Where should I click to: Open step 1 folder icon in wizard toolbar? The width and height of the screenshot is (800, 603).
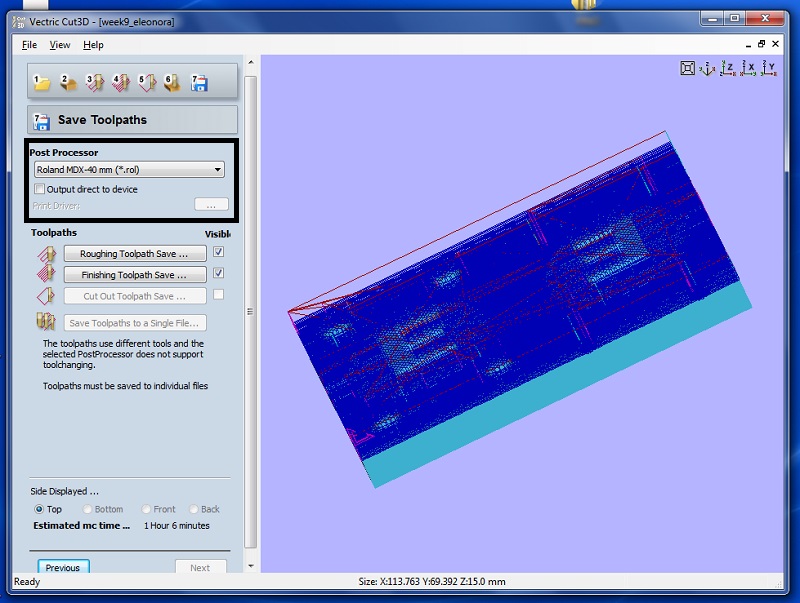tap(41, 82)
